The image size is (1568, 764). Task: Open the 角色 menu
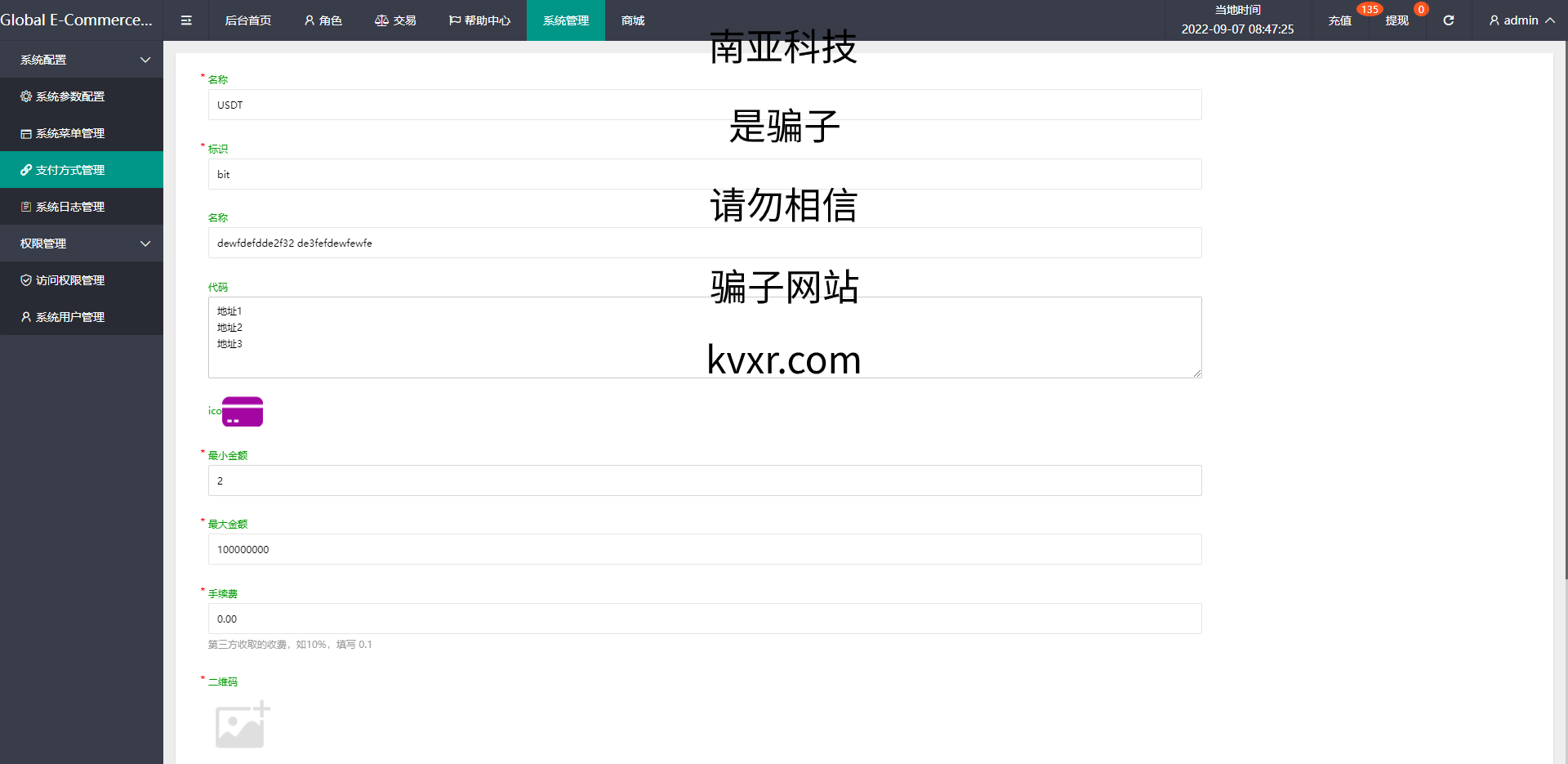pos(323,20)
